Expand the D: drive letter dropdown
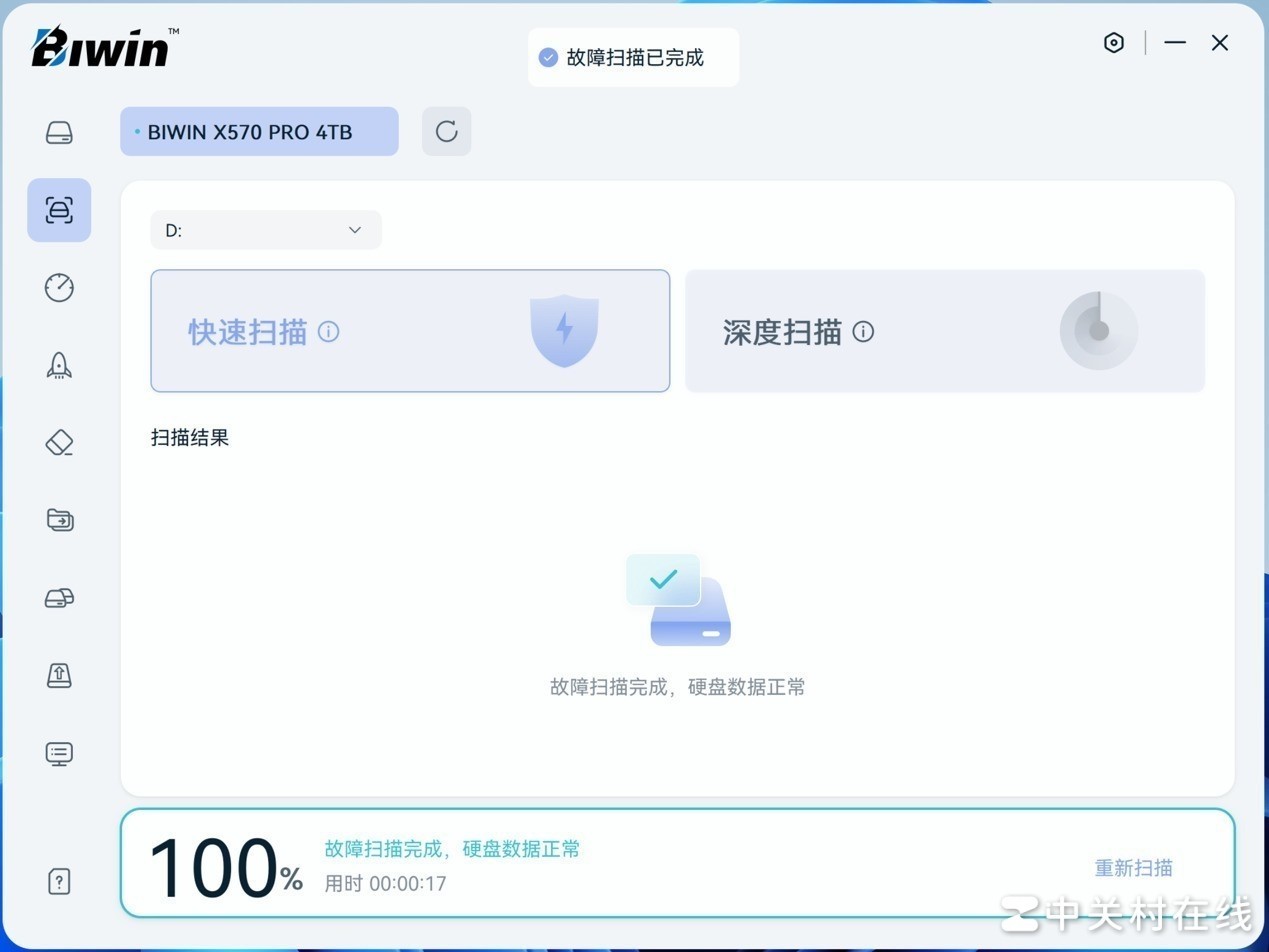Screen dimensions: 1269x952 266,230
